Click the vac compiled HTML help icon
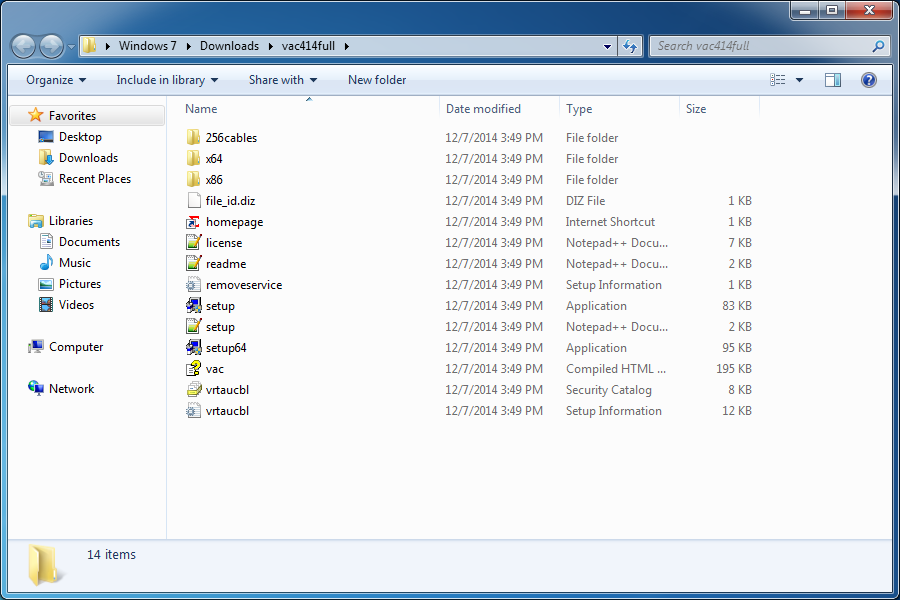The width and height of the screenshot is (900, 600). [x=193, y=369]
